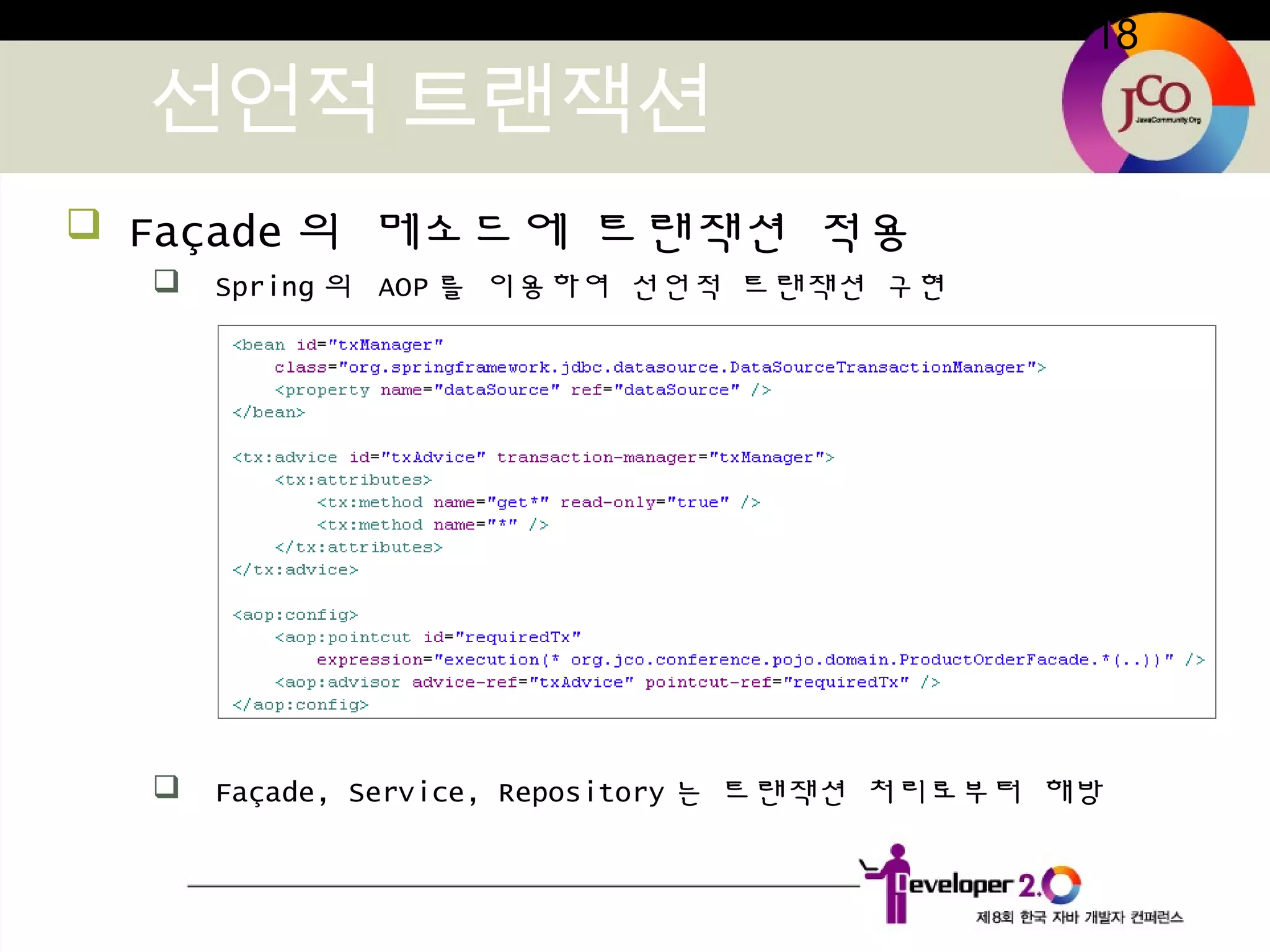Click the tx:method name="get*" line
This screenshot has width=1270, height=952.
[x=538, y=502]
